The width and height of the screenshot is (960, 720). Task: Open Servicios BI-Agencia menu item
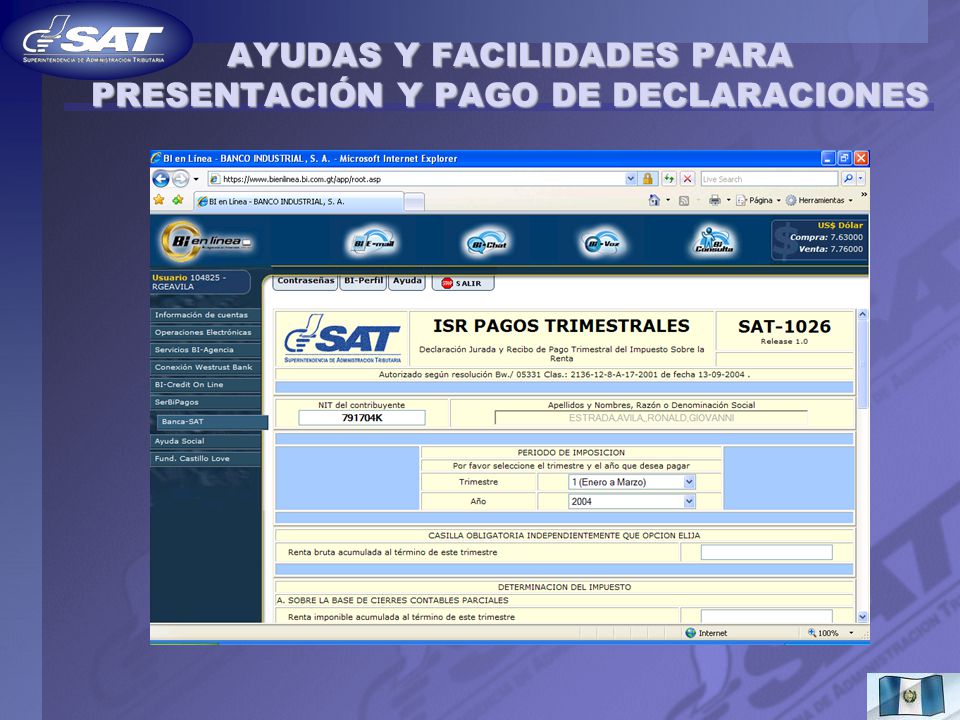pos(205,350)
